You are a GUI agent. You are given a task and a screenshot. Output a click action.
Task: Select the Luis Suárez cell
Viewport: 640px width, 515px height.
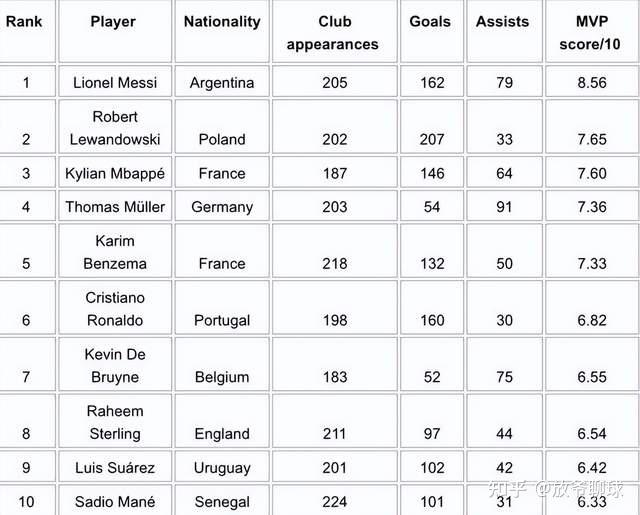click(x=114, y=468)
